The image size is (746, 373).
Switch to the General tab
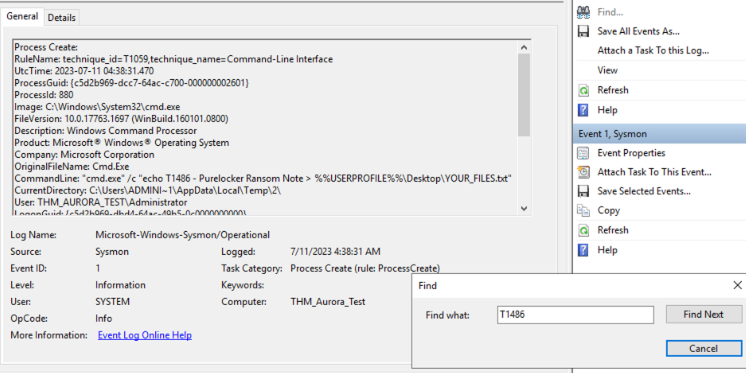(x=22, y=16)
